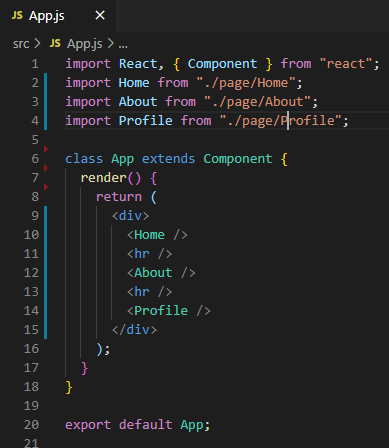
Task: Click on "react" string in line 1
Action: (346, 63)
